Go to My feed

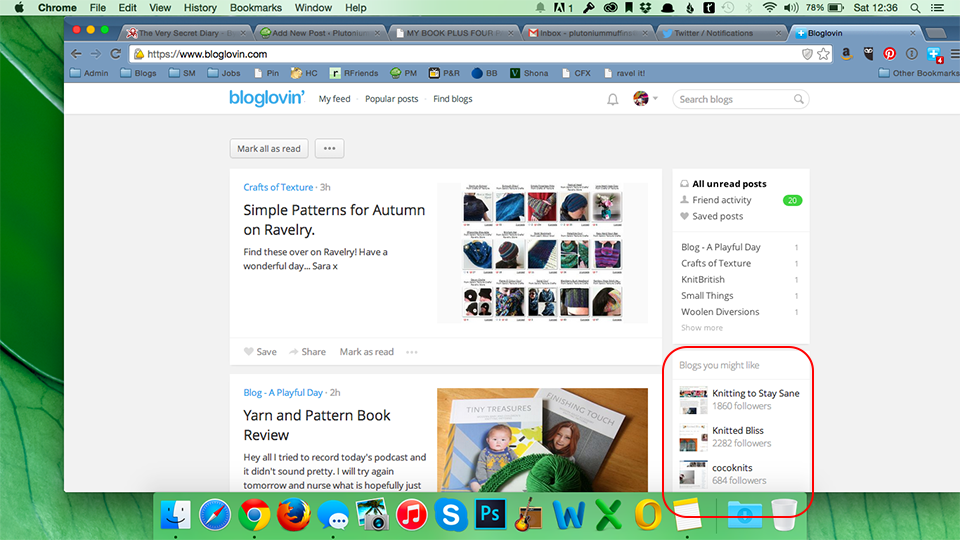tap(334, 99)
